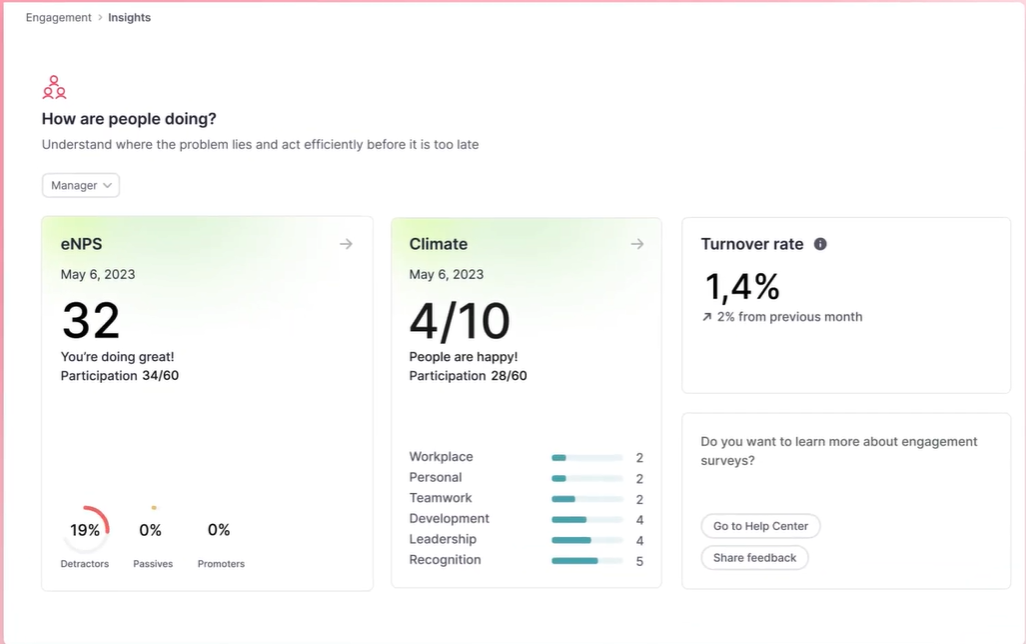Image resolution: width=1026 pixels, height=644 pixels.
Task: Click the Development progress bar
Action: (587, 520)
